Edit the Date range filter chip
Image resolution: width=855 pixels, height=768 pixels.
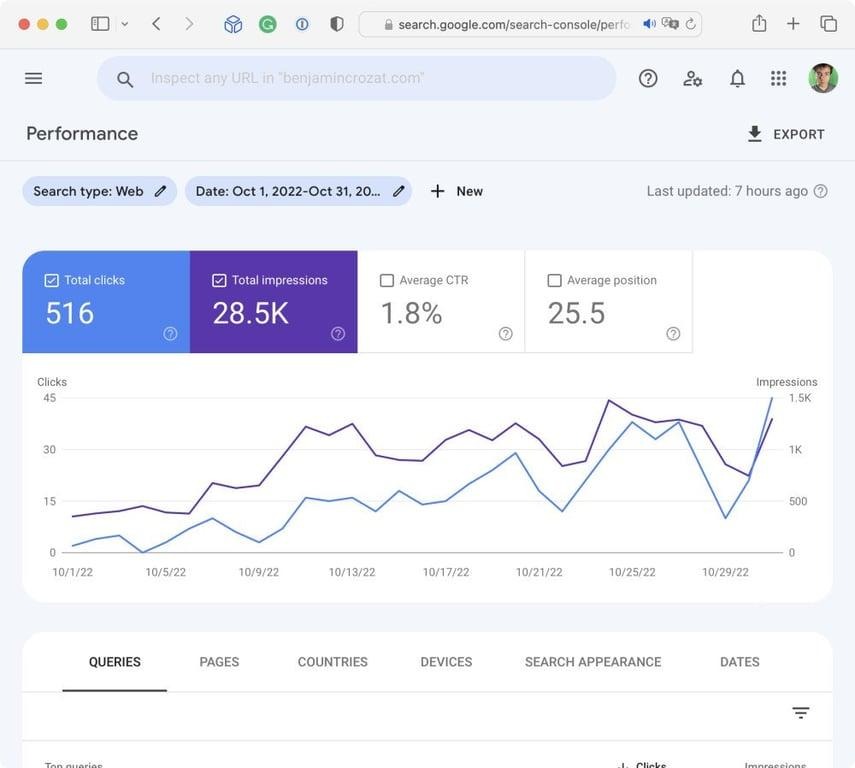(298, 191)
